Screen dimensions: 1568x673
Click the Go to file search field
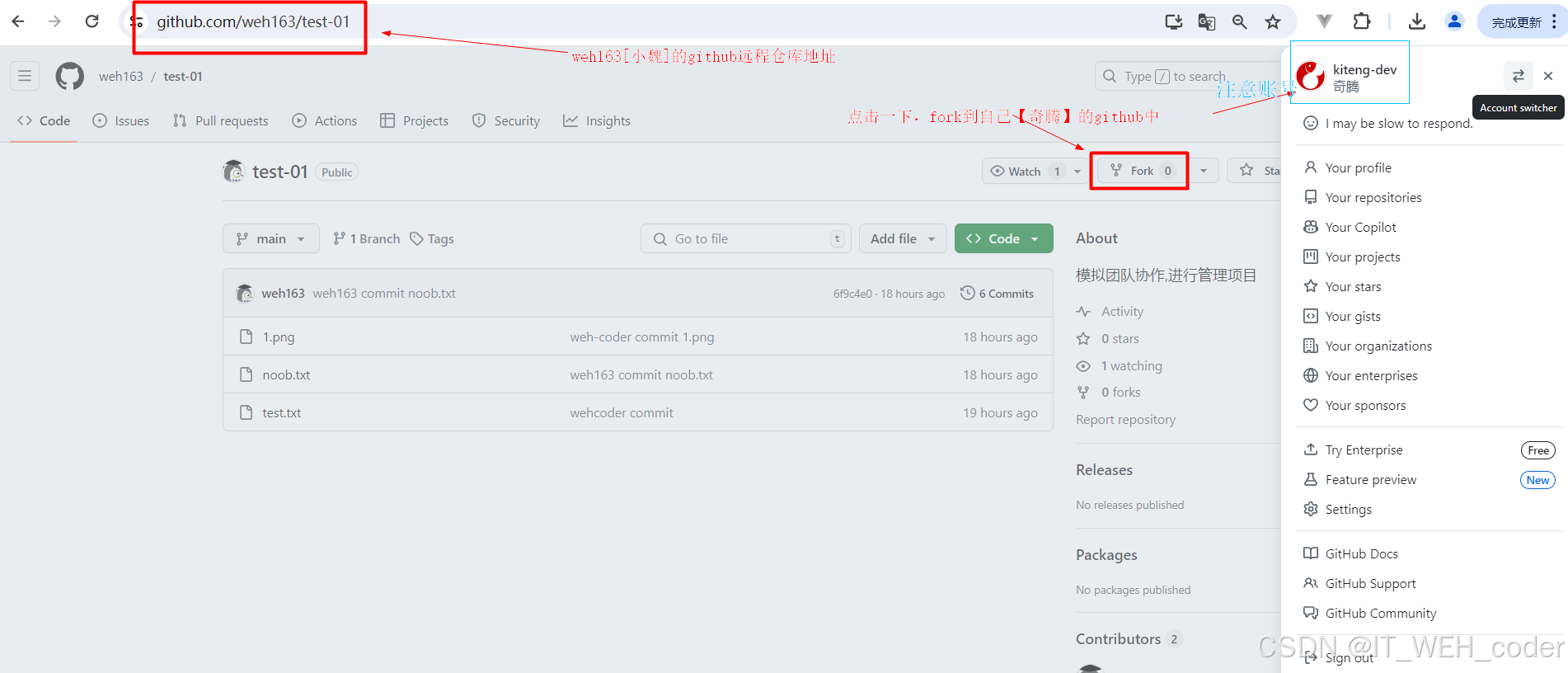745,238
